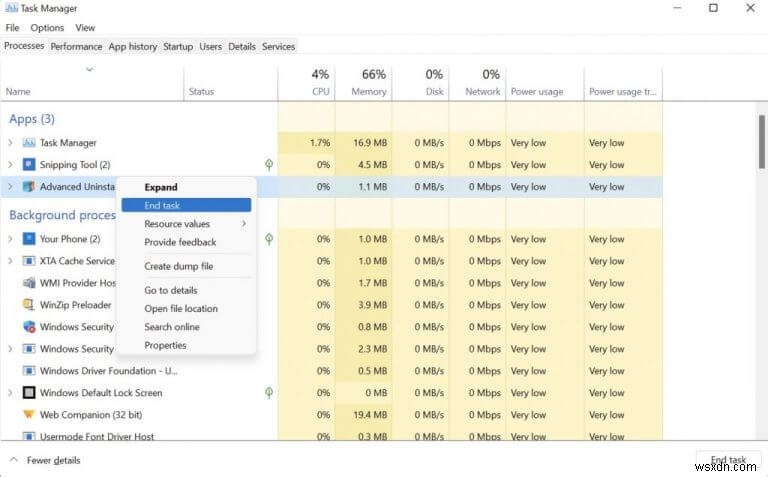Switch to the Details tab

242,47
